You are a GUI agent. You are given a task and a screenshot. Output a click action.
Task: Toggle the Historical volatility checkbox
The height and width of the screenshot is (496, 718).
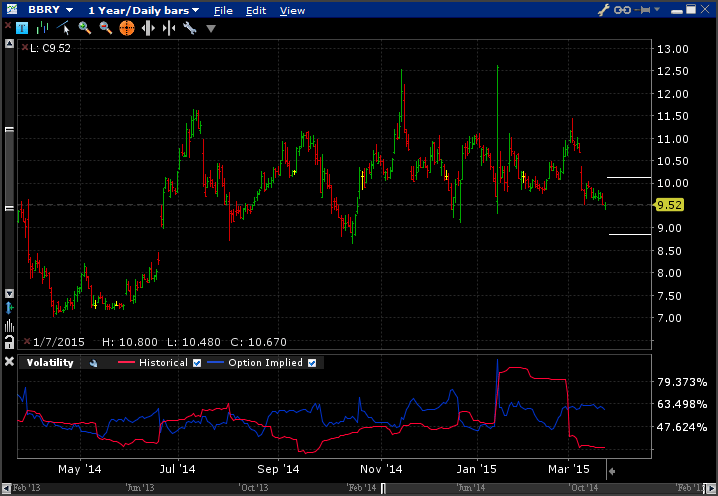(x=197, y=363)
